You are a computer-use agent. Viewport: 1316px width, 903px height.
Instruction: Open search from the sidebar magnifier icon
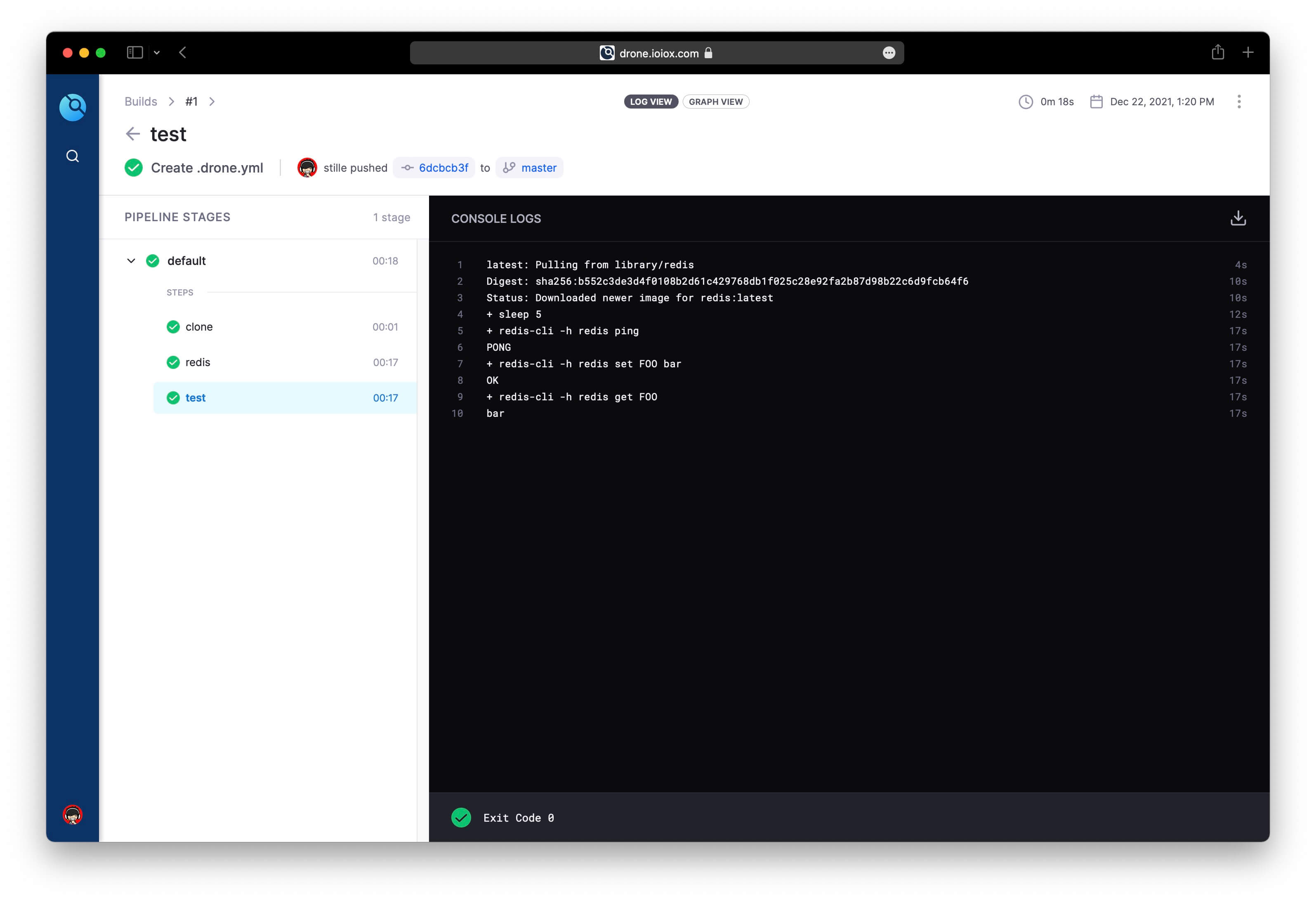(x=73, y=156)
